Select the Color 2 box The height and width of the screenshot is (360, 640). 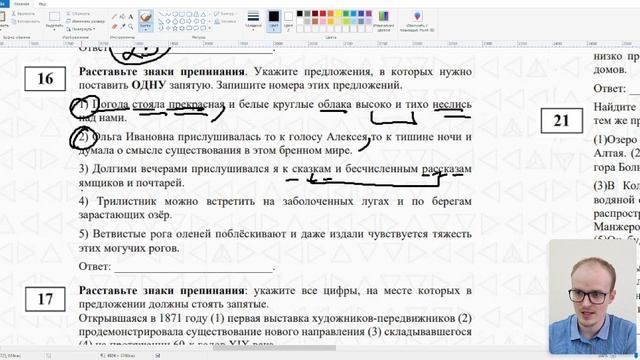coord(289,21)
